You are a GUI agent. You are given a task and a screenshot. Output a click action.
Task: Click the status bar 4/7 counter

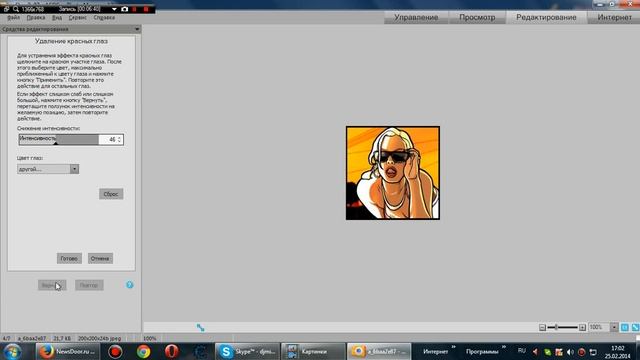[7, 338]
